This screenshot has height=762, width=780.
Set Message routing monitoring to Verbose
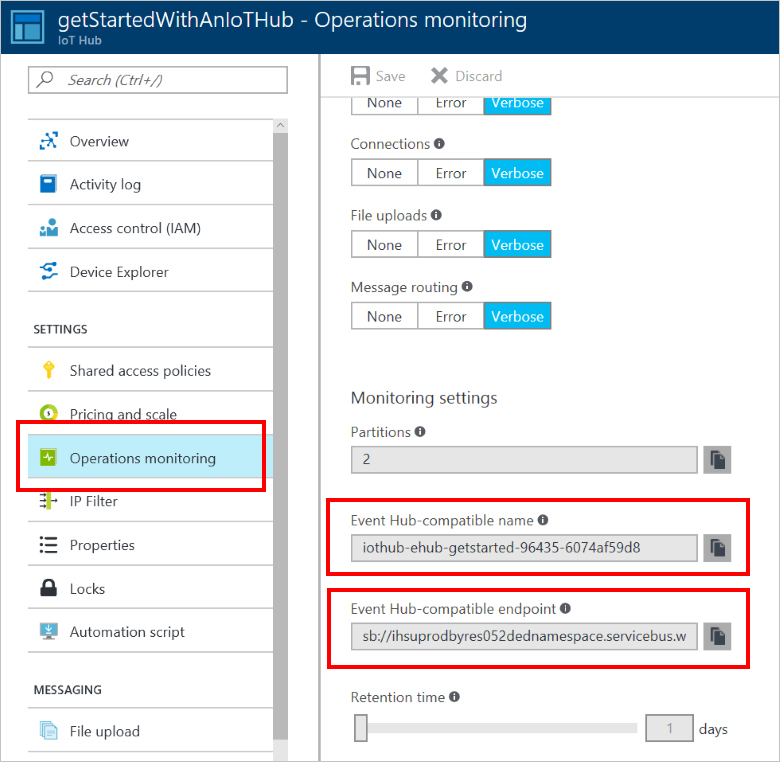pos(517,316)
